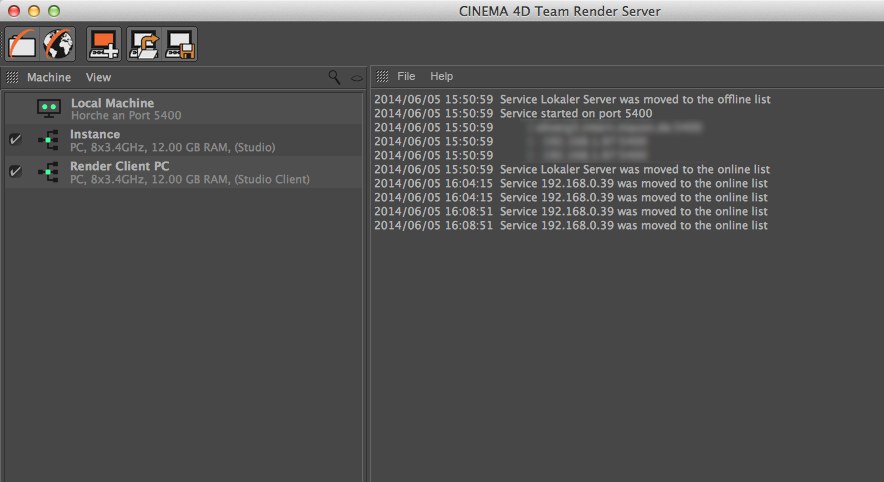Click the log panel grip handle
Screen dimensions: 884x482
coord(382,76)
